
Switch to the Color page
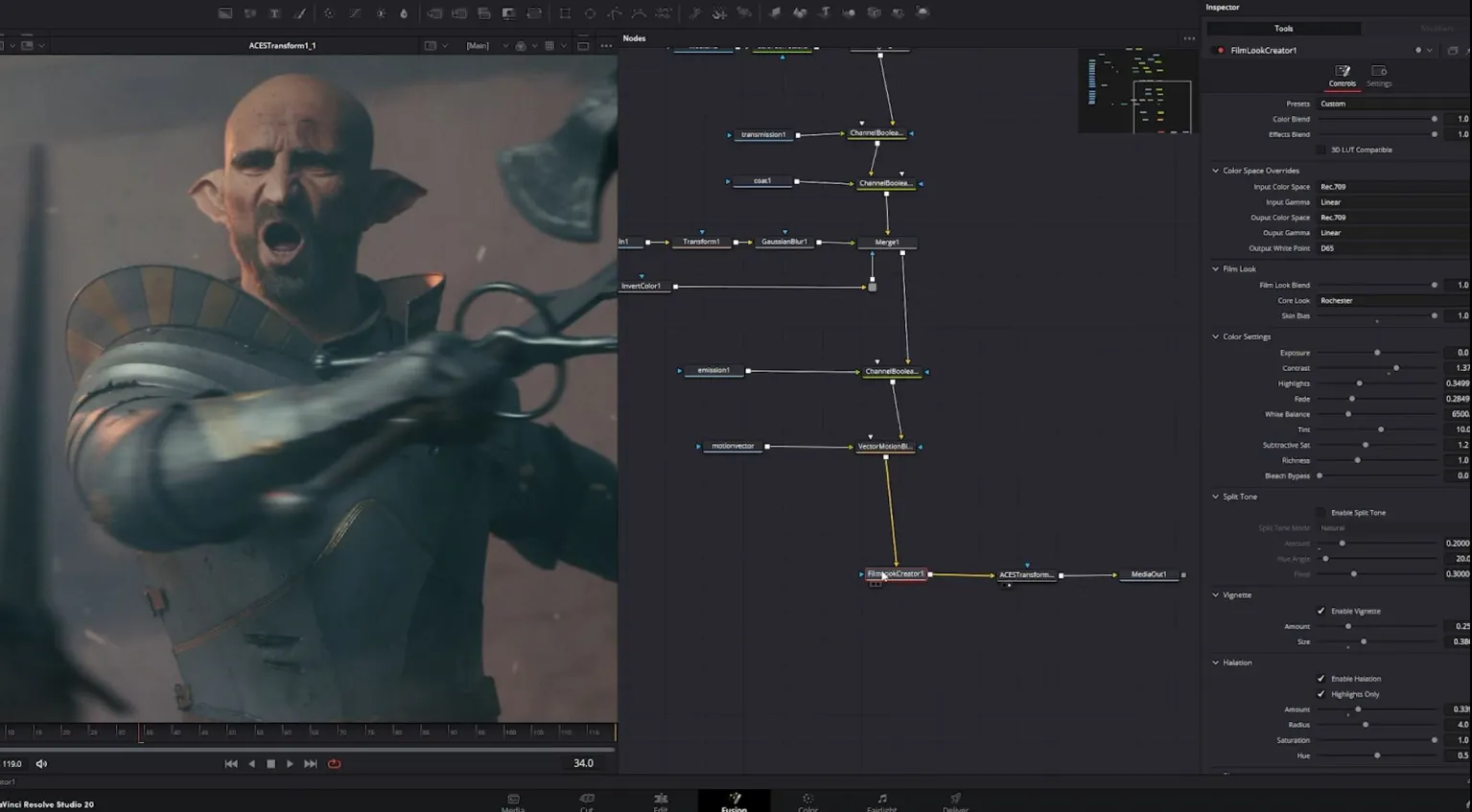coord(807,802)
